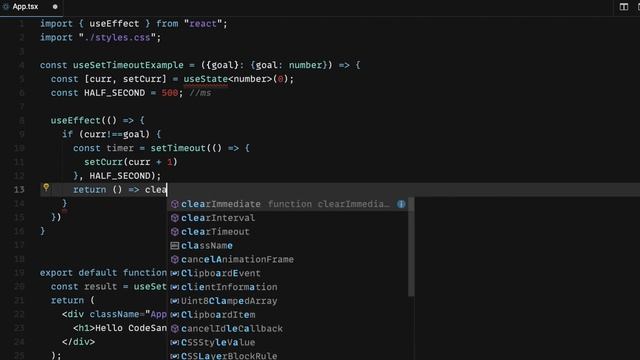The width and height of the screenshot is (640, 360).
Task: Click the clearInterval function icon
Action: click(x=175, y=218)
